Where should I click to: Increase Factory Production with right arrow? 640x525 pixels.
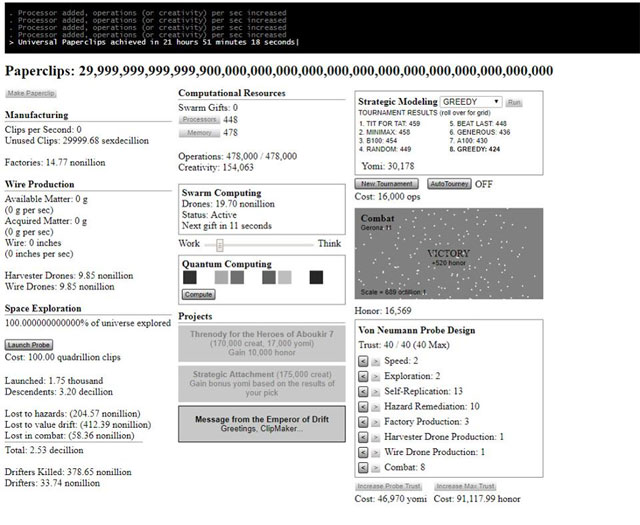(376, 422)
